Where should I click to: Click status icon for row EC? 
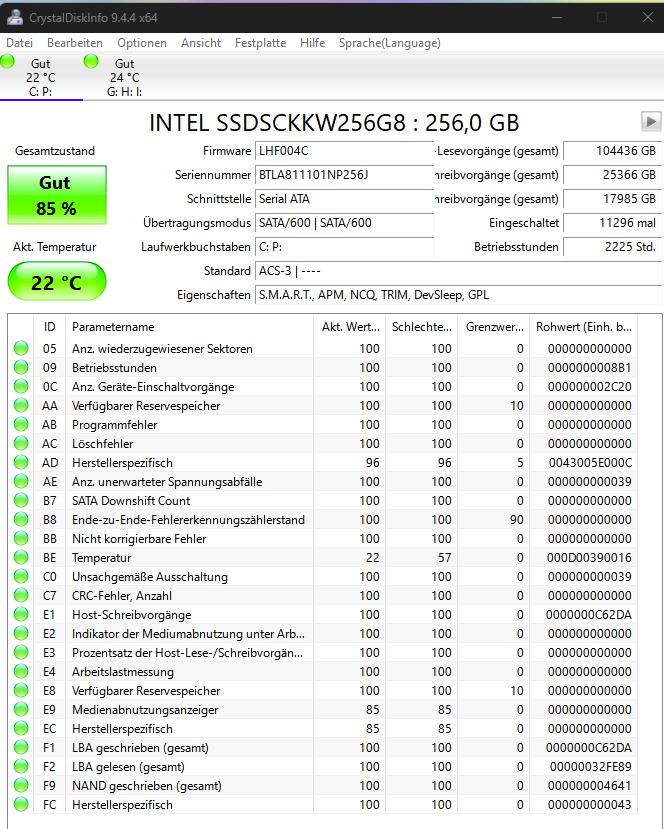coord(21,729)
